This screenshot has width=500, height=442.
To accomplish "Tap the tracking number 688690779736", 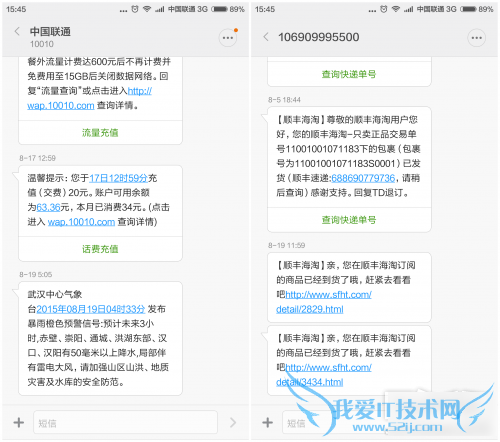I will click(363, 178).
